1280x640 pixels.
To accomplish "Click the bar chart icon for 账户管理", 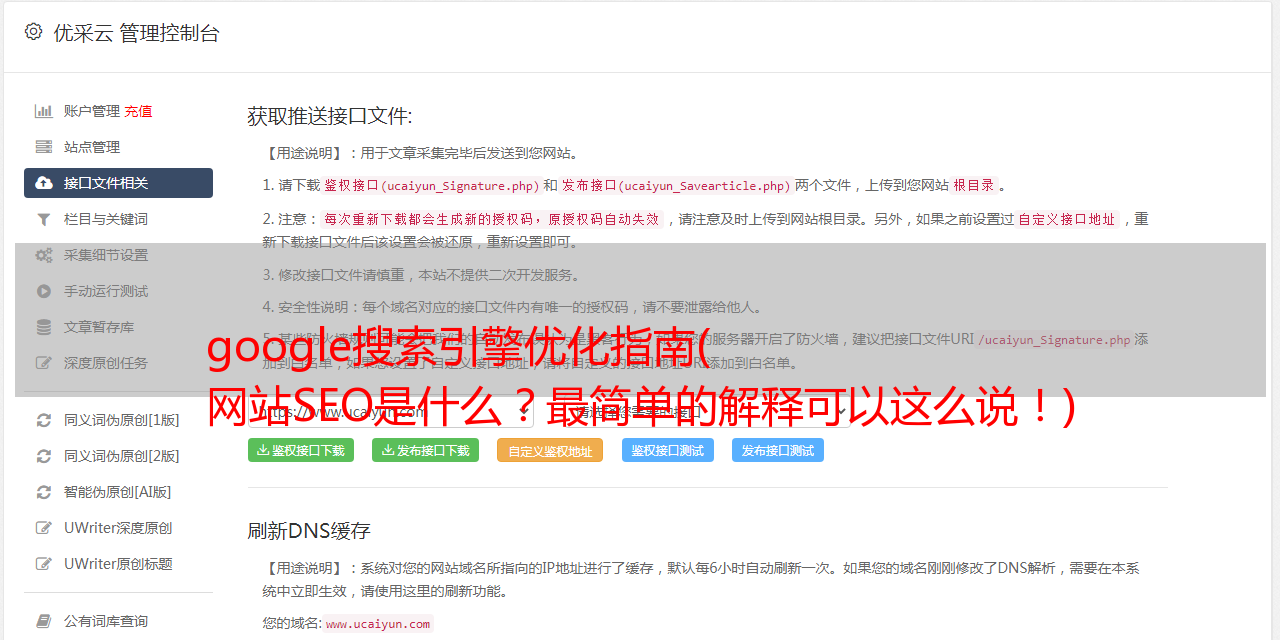I will coord(44,111).
